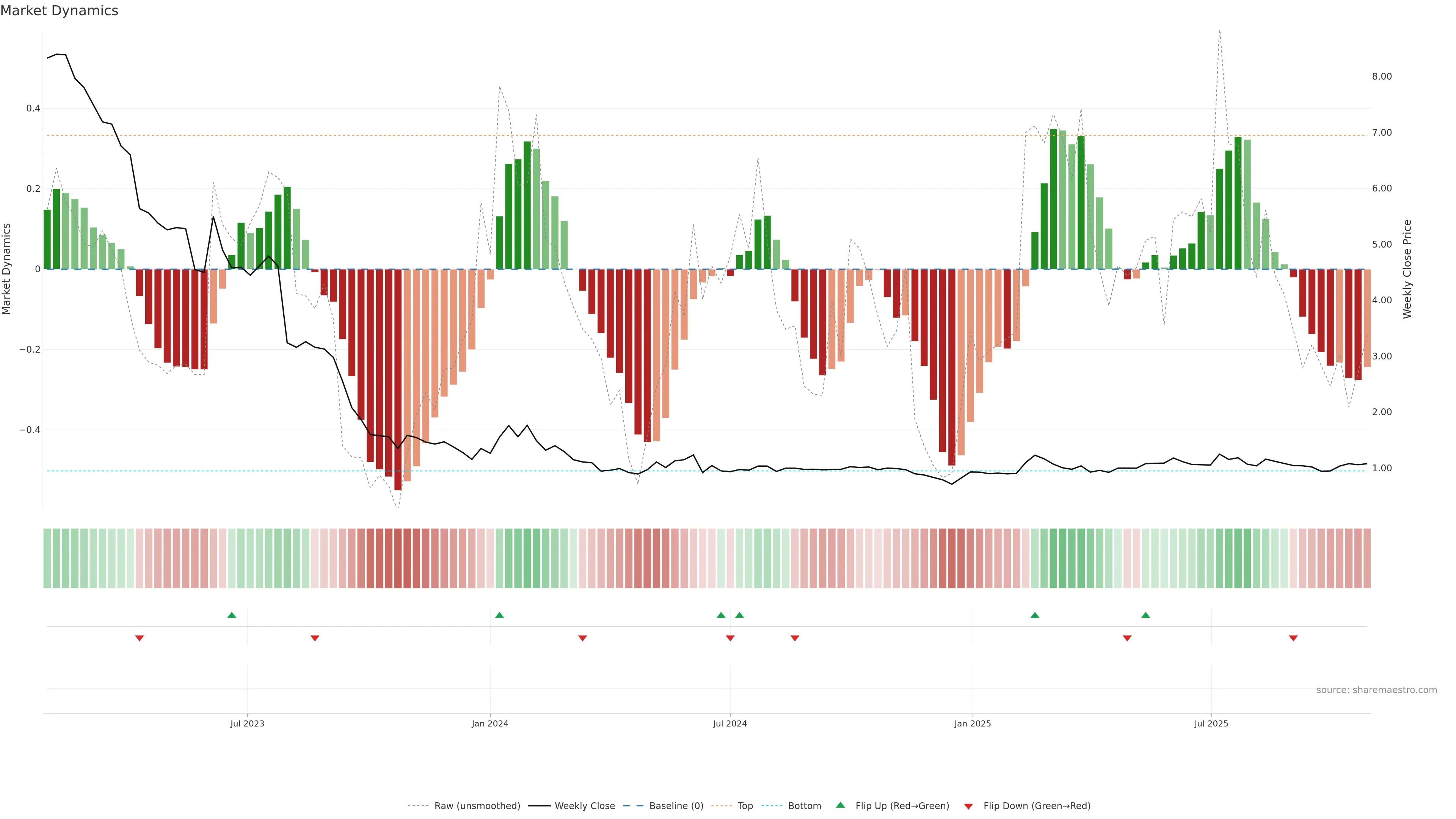Click the red Flip Down legend triangle icon
Viewport: 1456px width, 819px height.
(x=968, y=806)
